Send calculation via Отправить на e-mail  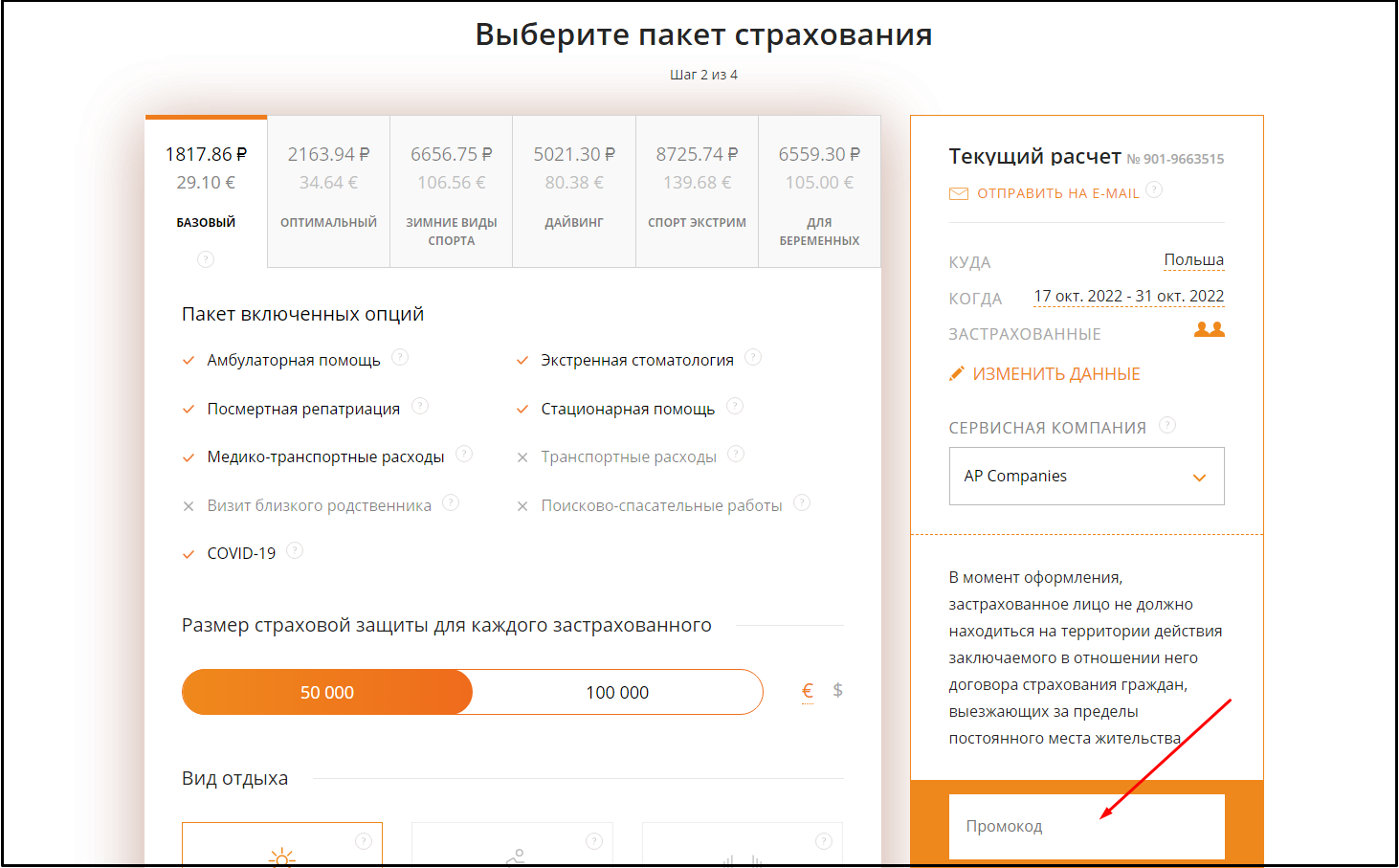pos(1057,193)
